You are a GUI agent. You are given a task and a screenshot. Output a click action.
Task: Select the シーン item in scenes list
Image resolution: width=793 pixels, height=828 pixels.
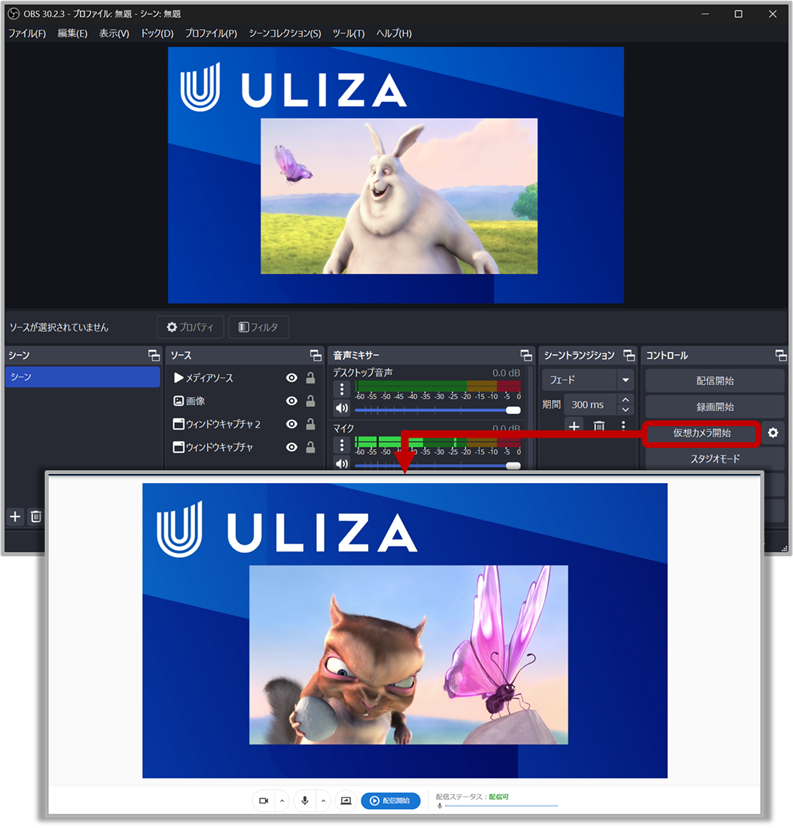(82, 377)
